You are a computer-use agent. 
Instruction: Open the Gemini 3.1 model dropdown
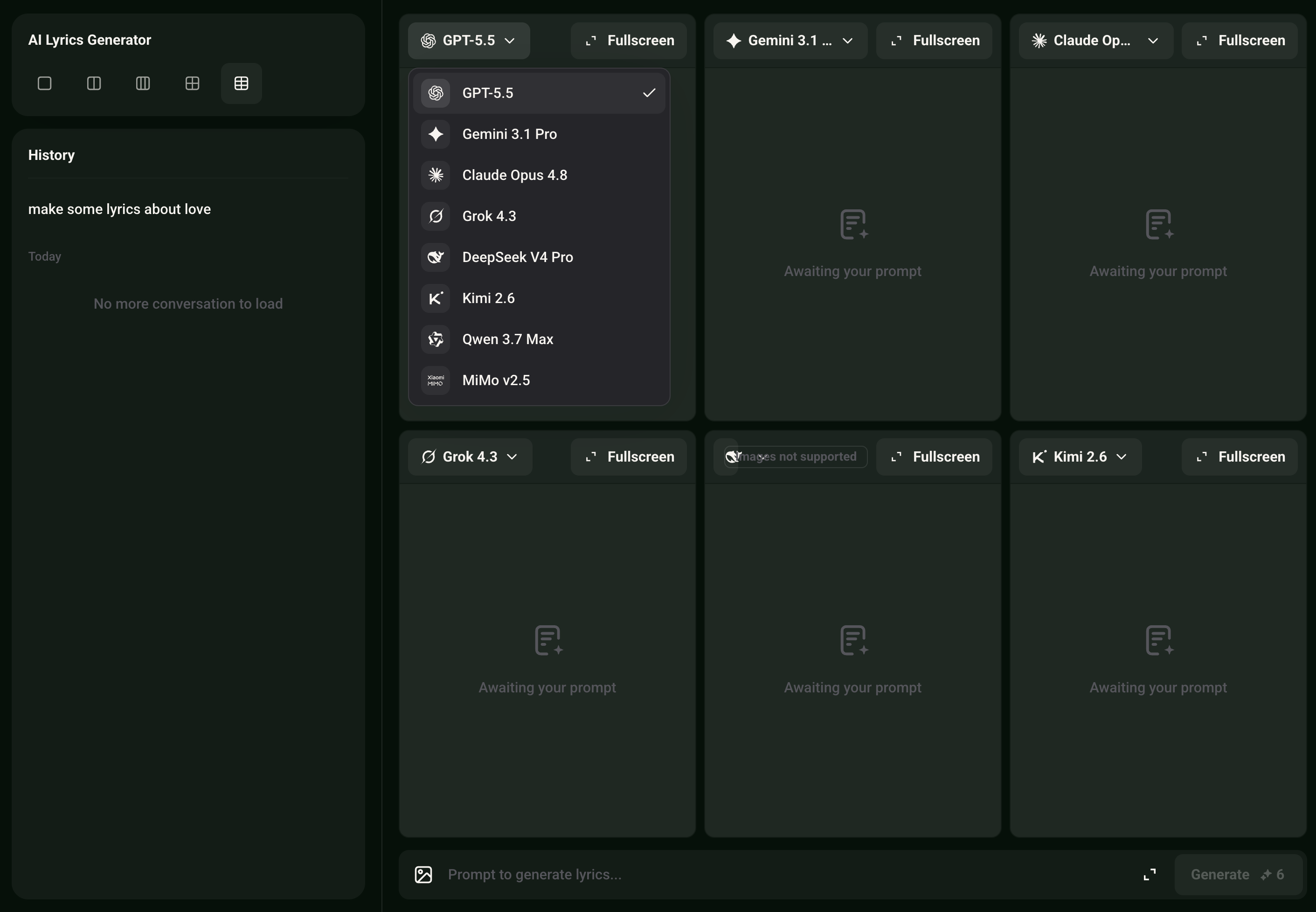tap(790, 41)
